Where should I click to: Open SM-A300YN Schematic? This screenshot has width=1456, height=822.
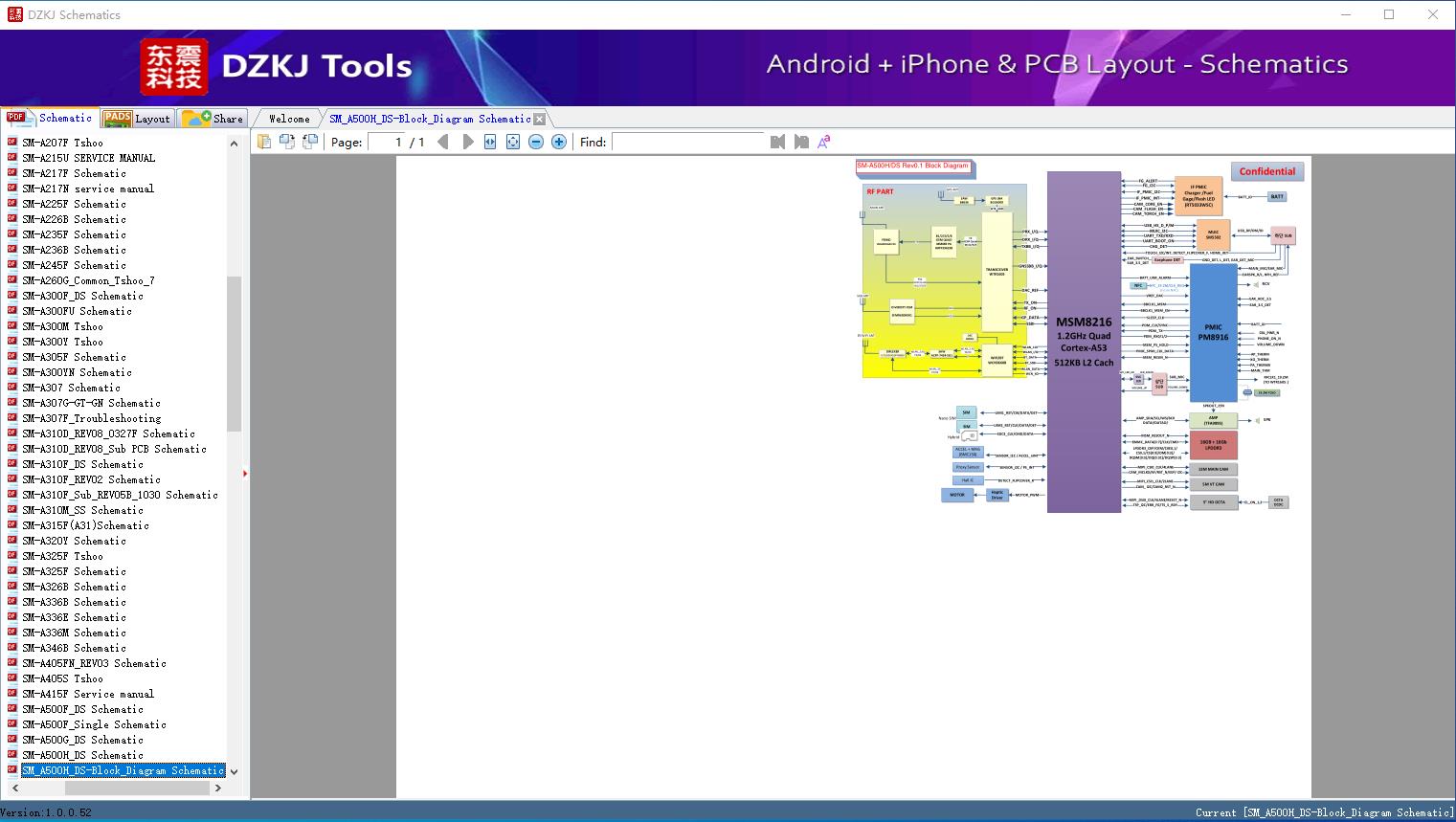point(77,372)
